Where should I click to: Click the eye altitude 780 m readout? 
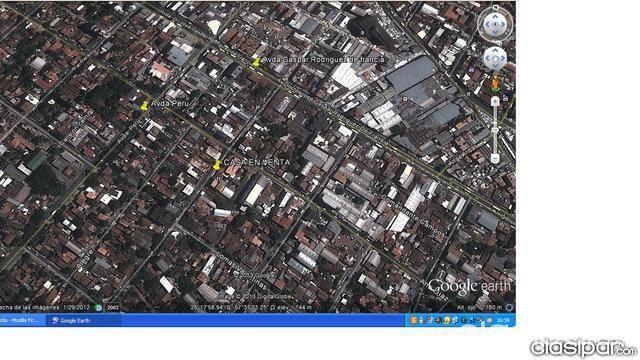479,307
